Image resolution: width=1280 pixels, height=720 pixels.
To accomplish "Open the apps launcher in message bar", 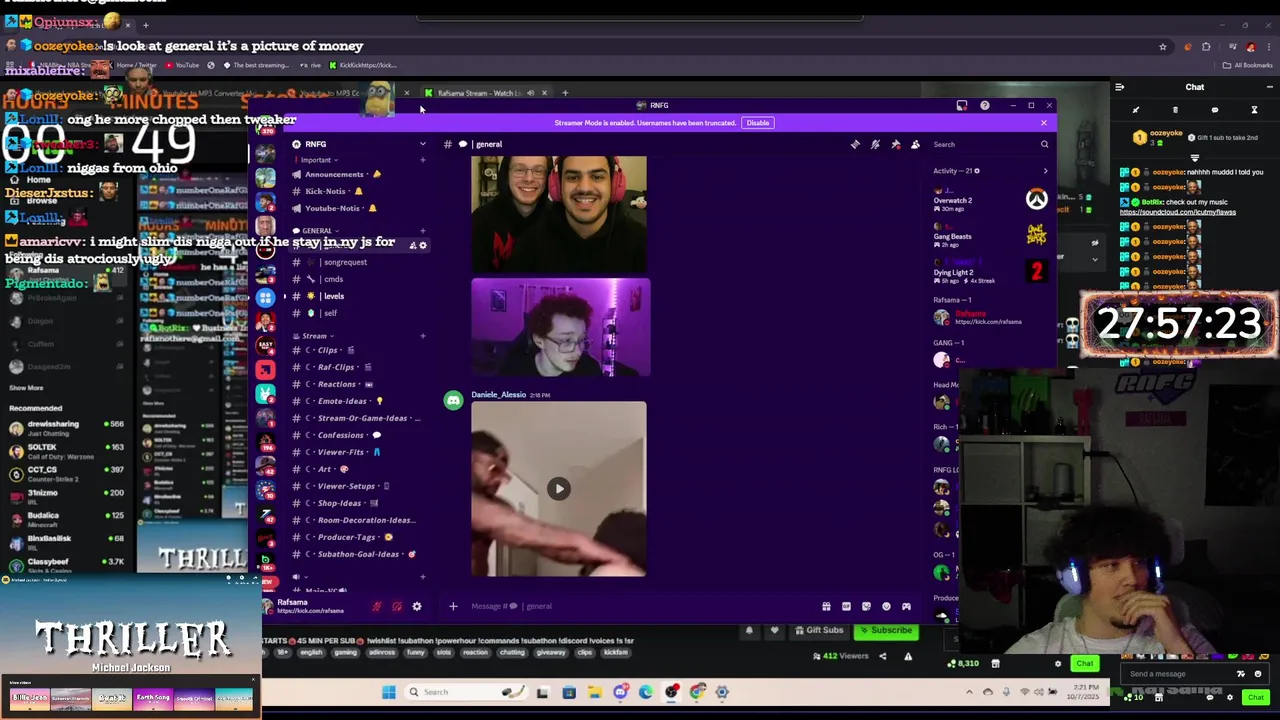I will (x=906, y=606).
